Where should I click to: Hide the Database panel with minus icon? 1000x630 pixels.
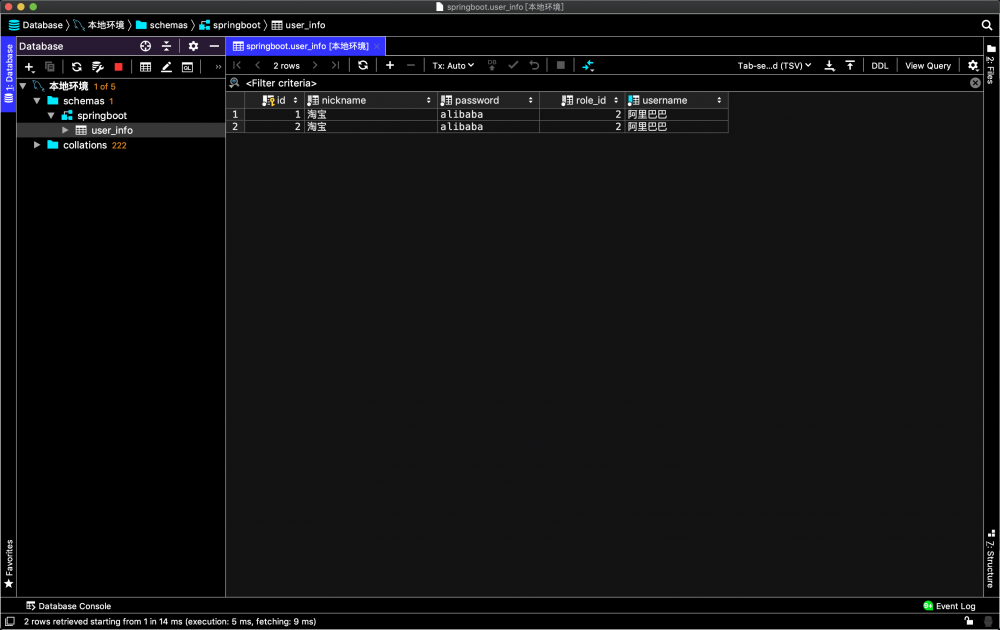click(x=214, y=46)
